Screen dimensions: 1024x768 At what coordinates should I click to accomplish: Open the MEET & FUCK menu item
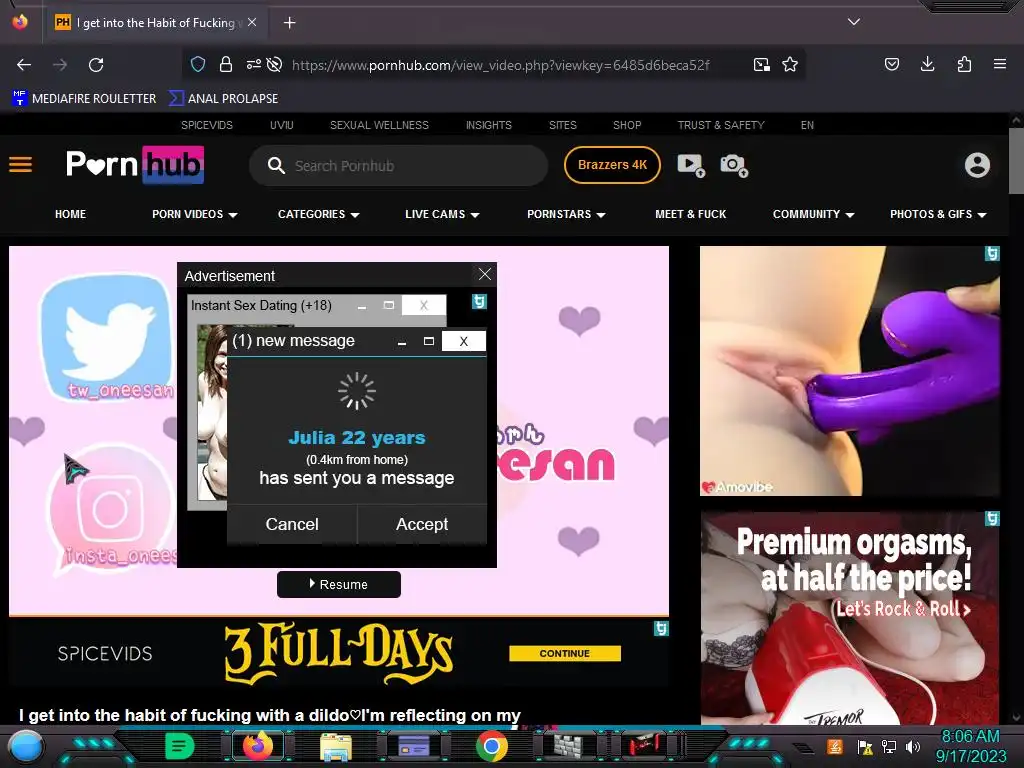690,214
